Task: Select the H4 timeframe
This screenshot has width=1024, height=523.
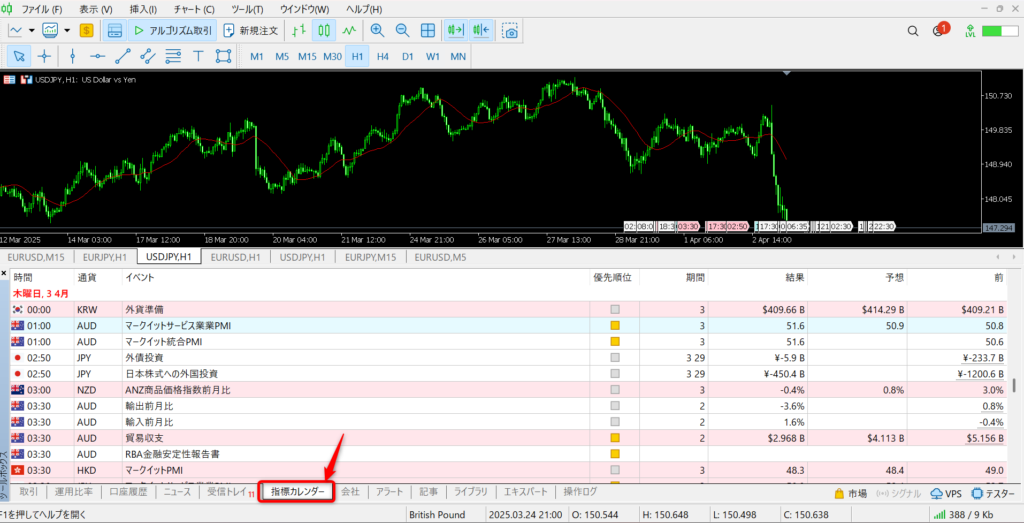Action: coord(383,56)
